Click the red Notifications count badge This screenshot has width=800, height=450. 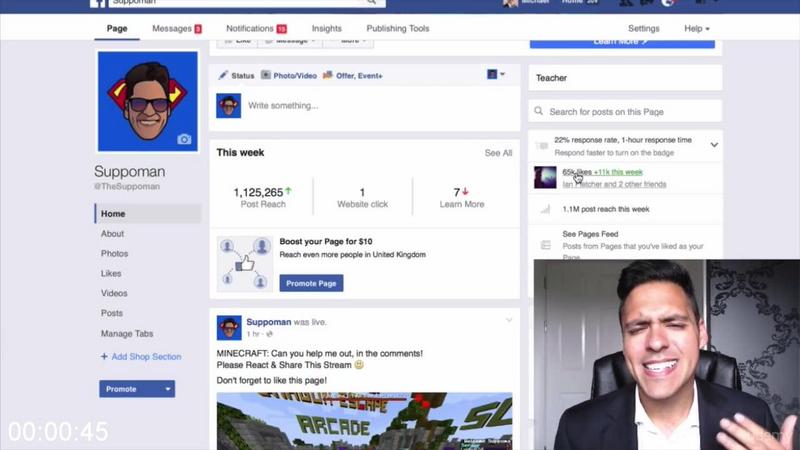tap(282, 29)
